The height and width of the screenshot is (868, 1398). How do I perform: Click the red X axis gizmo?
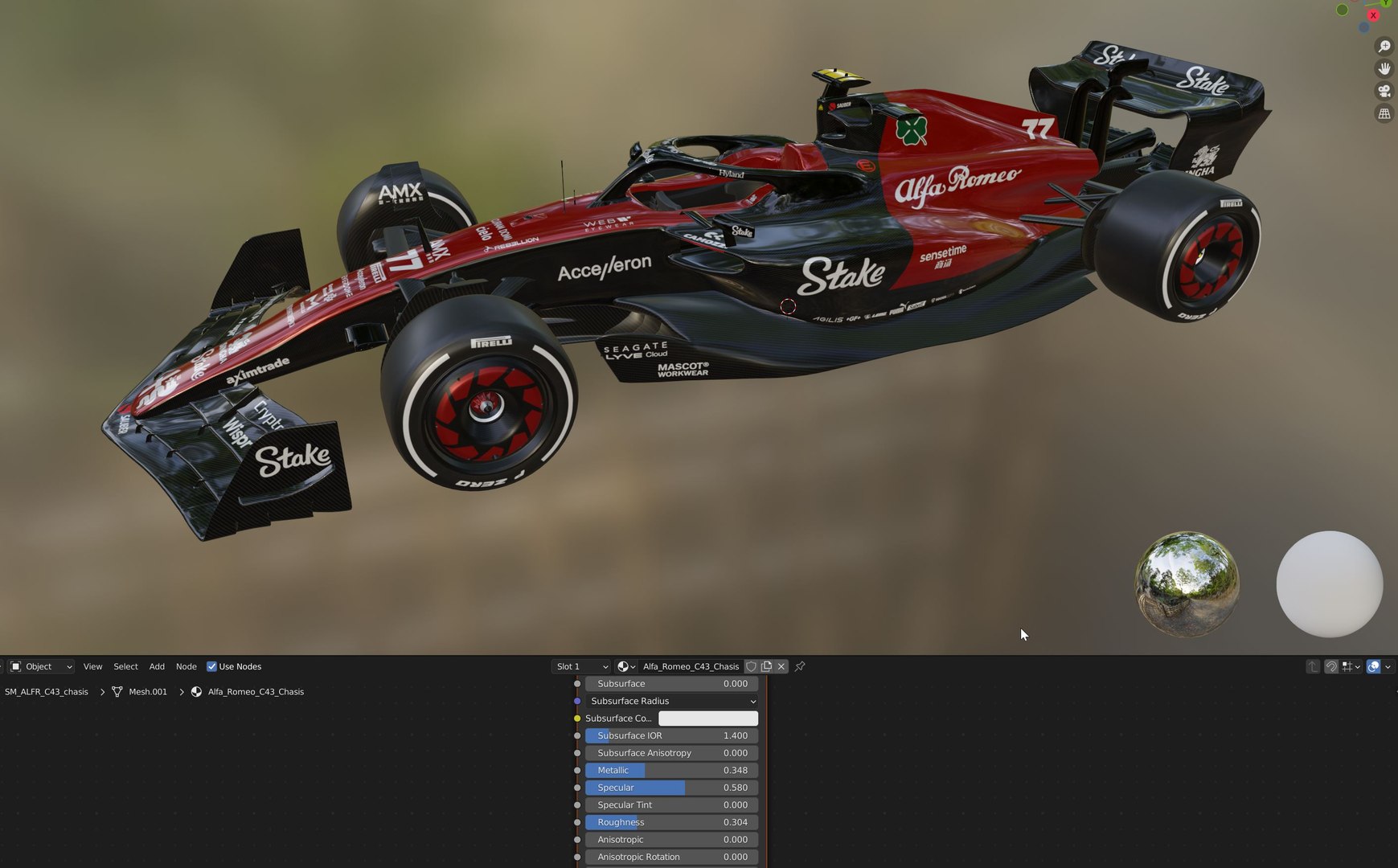1373,15
